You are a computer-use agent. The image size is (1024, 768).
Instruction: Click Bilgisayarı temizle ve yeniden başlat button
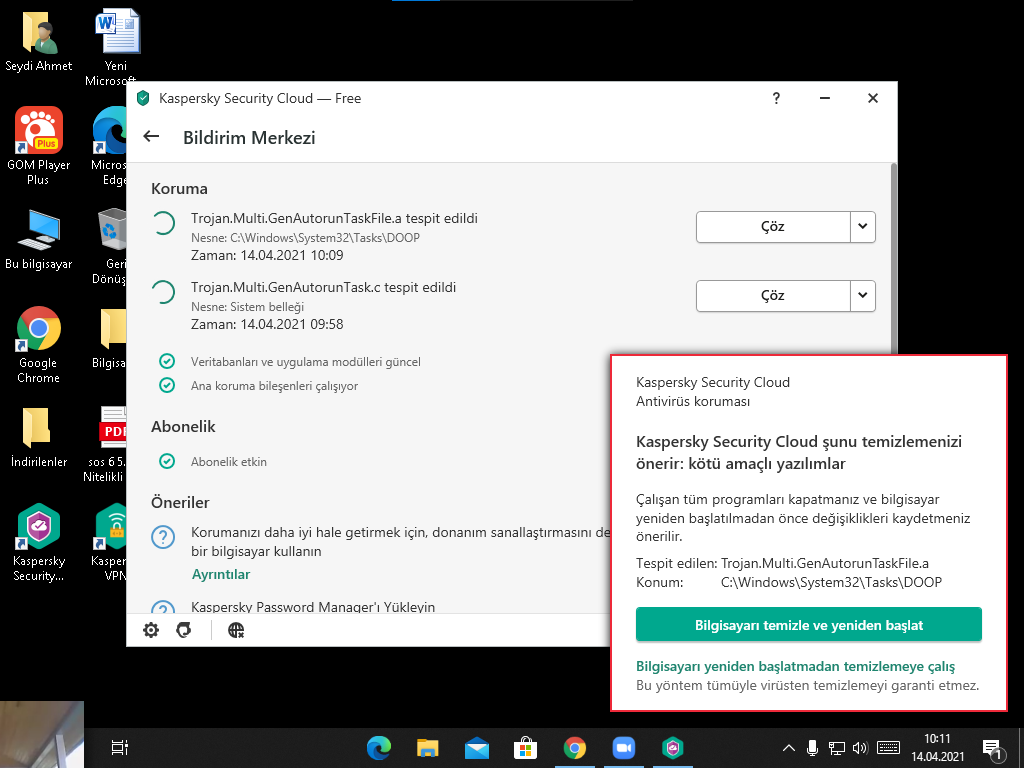coord(808,625)
